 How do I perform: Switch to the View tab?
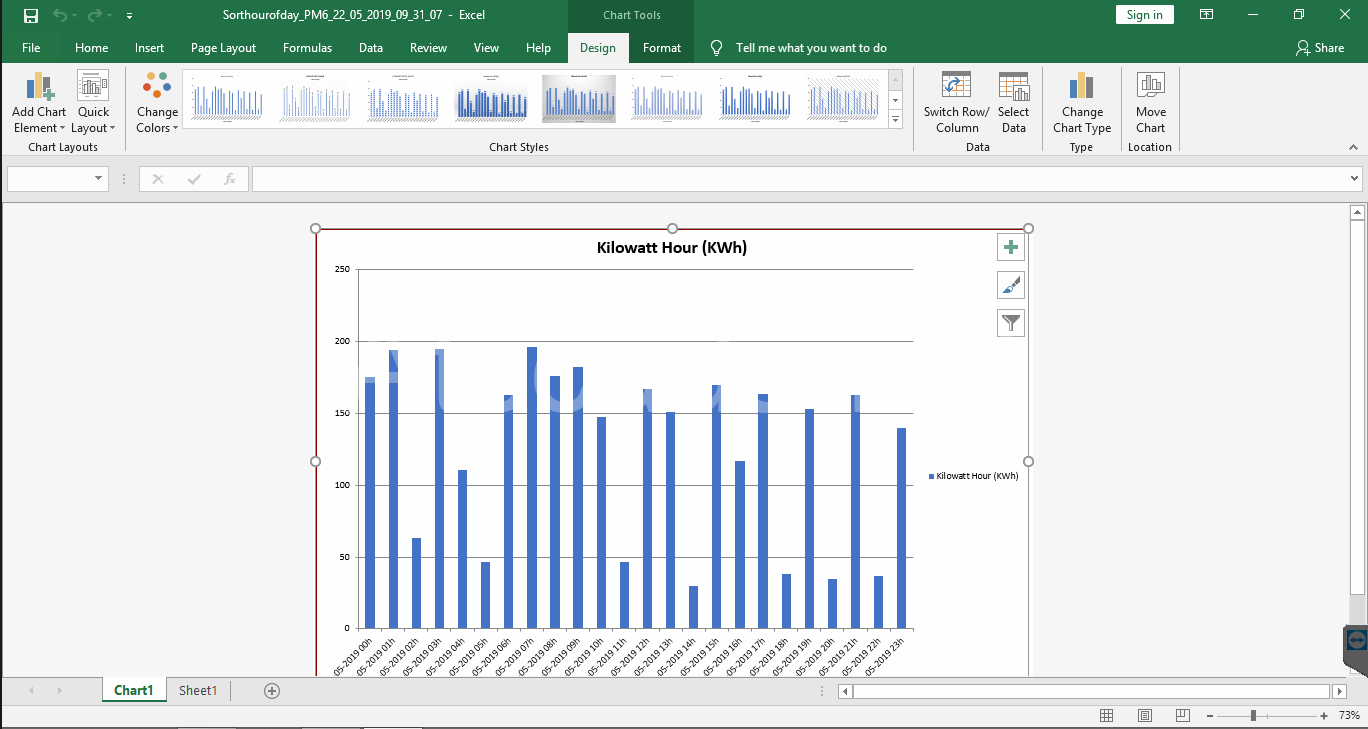click(487, 48)
